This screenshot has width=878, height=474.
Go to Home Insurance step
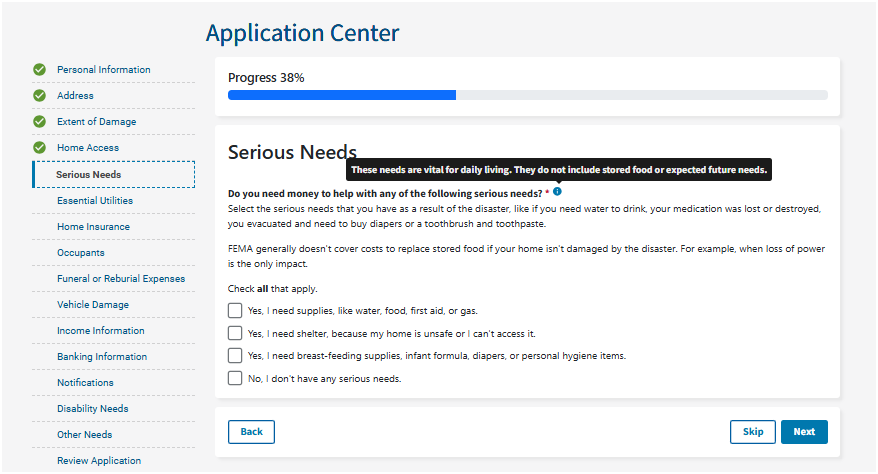tap(93, 227)
